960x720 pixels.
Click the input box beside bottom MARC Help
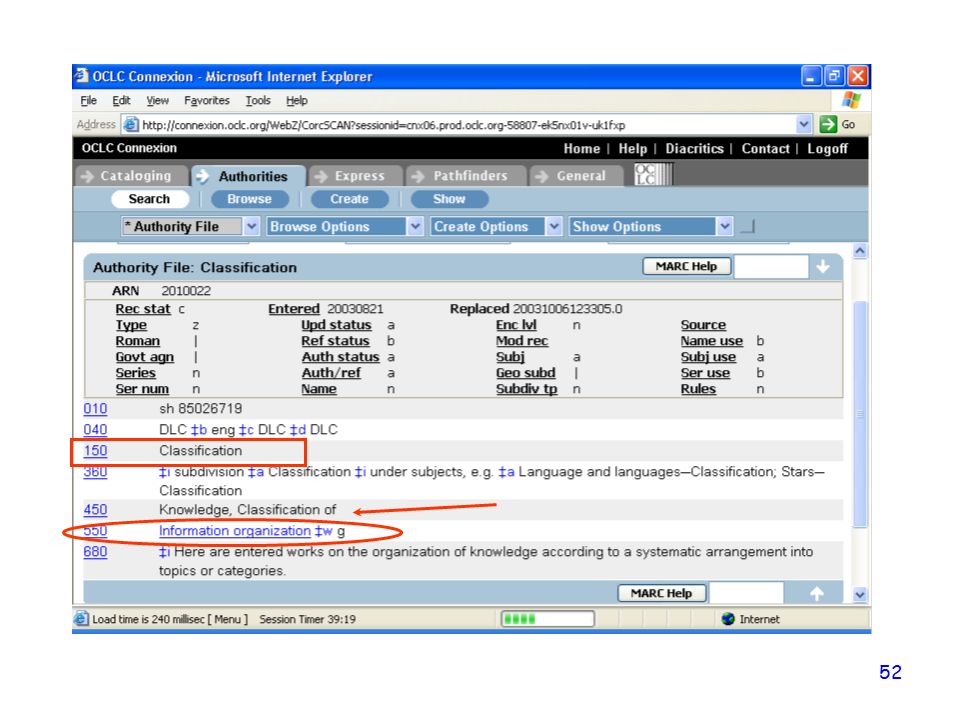[x=746, y=593]
